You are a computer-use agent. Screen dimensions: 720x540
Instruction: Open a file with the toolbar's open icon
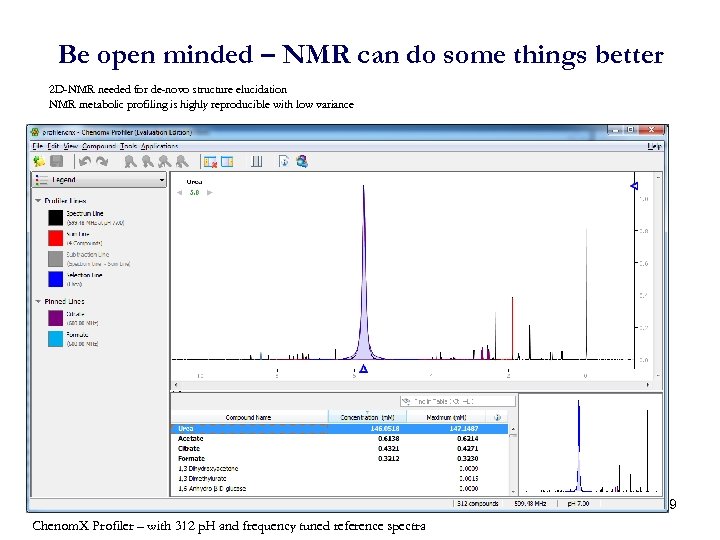tap(39, 161)
